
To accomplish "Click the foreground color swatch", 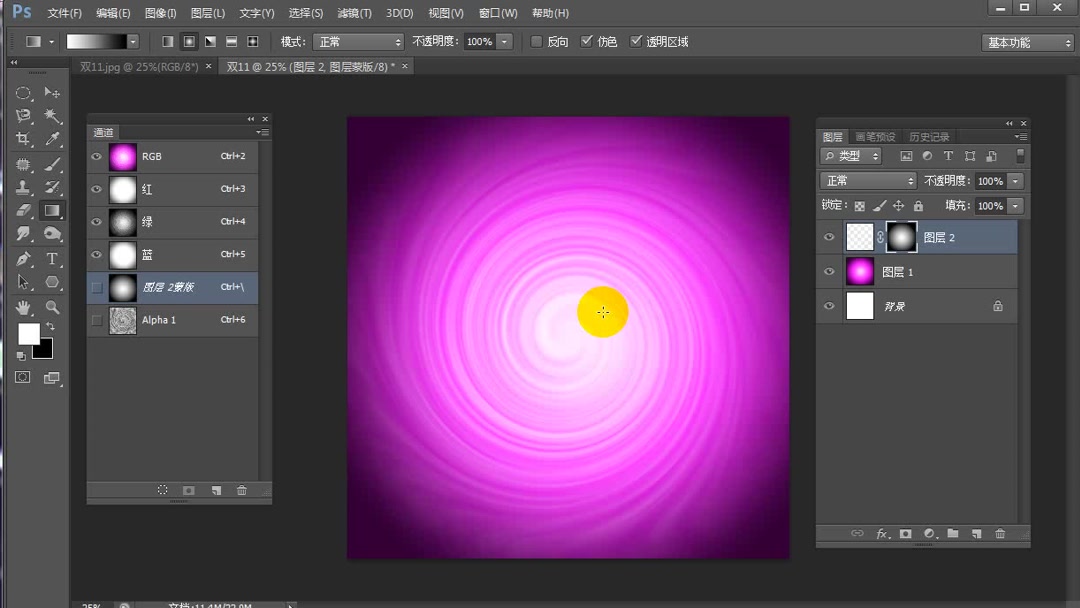I will point(28,333).
